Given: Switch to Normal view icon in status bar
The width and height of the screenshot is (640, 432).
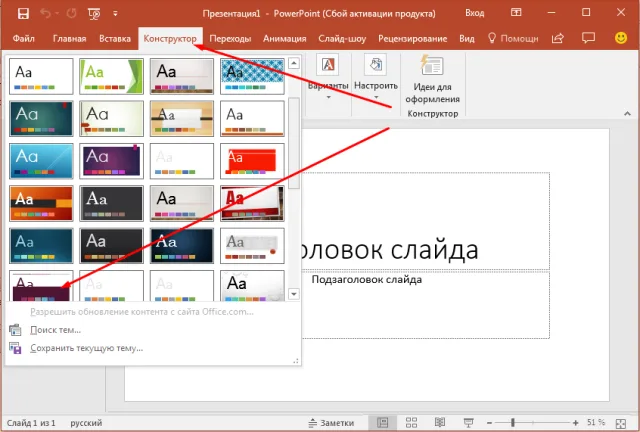Looking at the screenshot, I should click(x=382, y=423).
